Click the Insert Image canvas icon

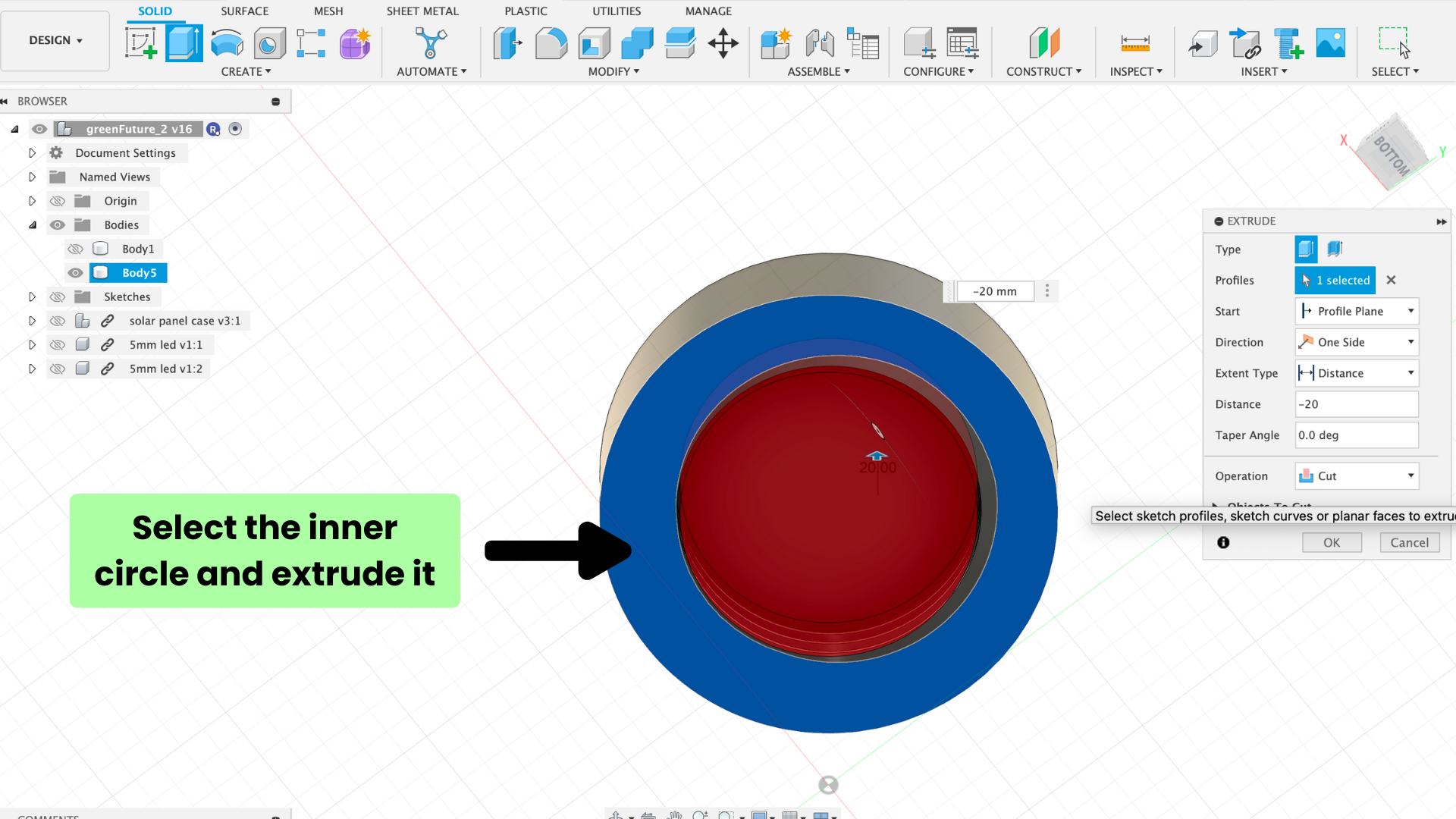point(1331,43)
